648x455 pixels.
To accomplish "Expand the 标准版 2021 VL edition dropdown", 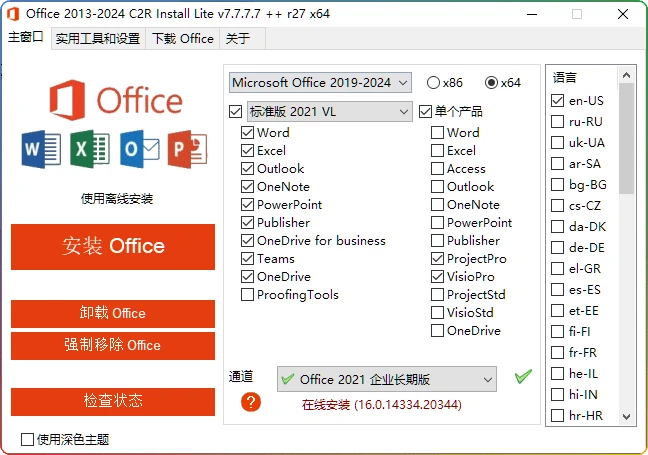I will coord(329,111).
